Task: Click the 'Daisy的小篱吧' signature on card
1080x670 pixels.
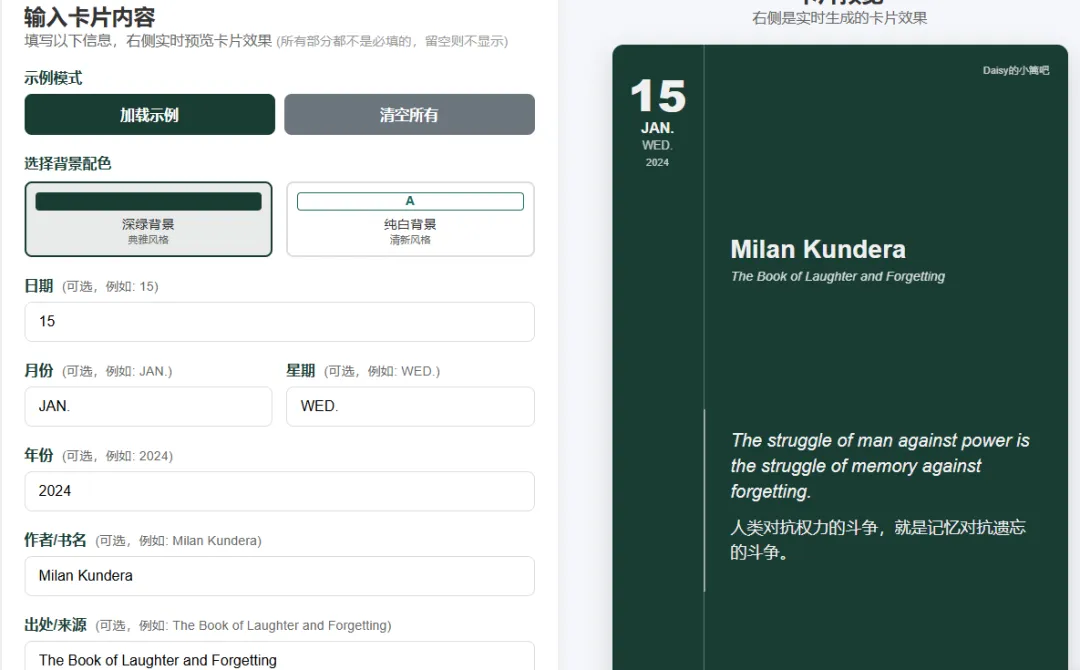Action: [x=1016, y=70]
